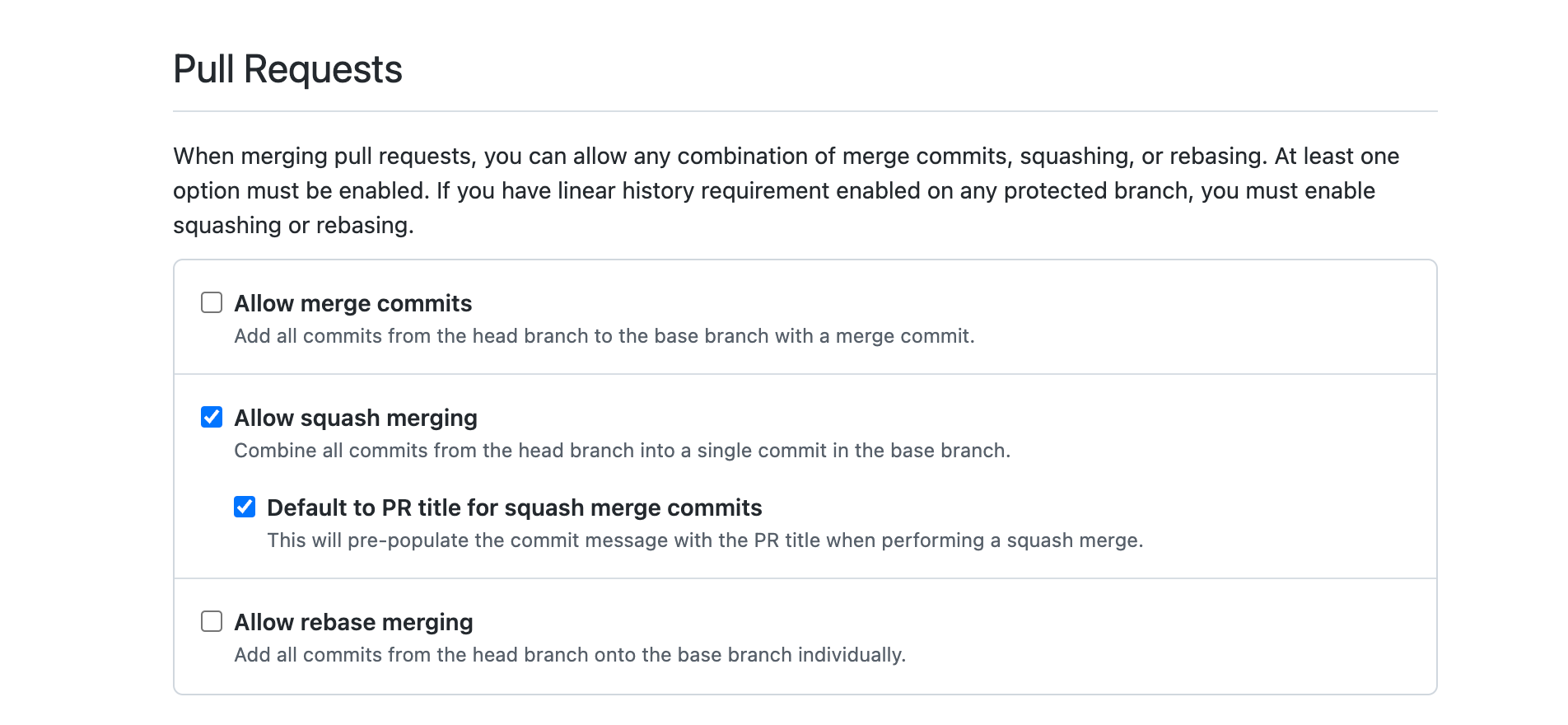Click the merge commit description text
Image resolution: width=1568 pixels, height=725 pixels.
[604, 335]
